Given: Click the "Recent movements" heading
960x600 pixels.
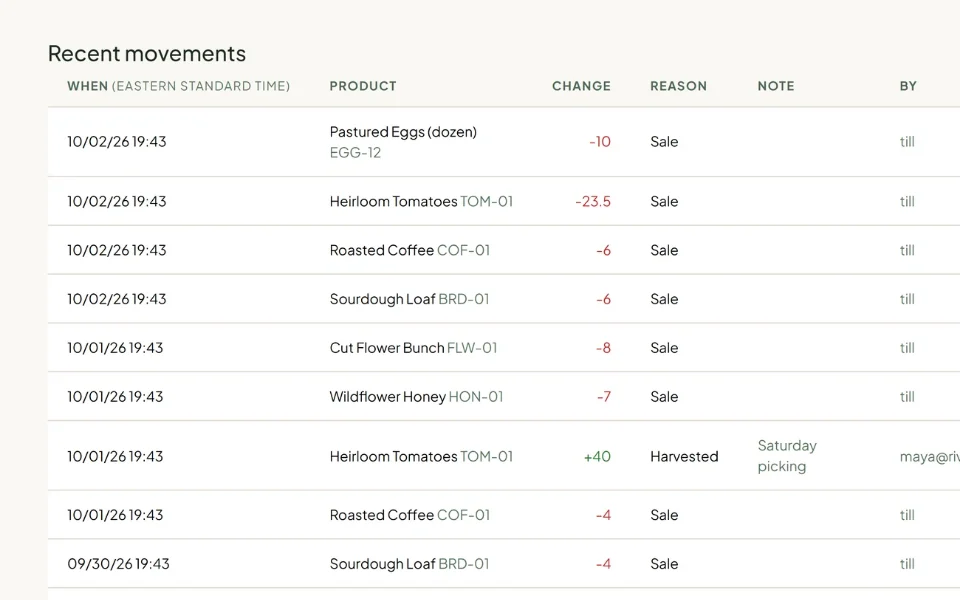Looking at the screenshot, I should pos(147,54).
